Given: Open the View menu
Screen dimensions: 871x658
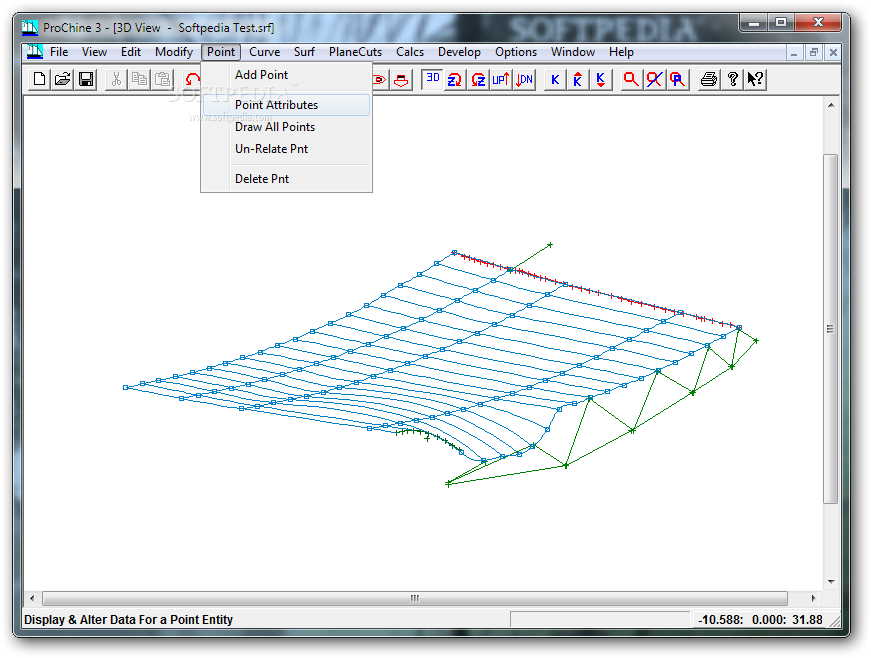Looking at the screenshot, I should [x=94, y=52].
